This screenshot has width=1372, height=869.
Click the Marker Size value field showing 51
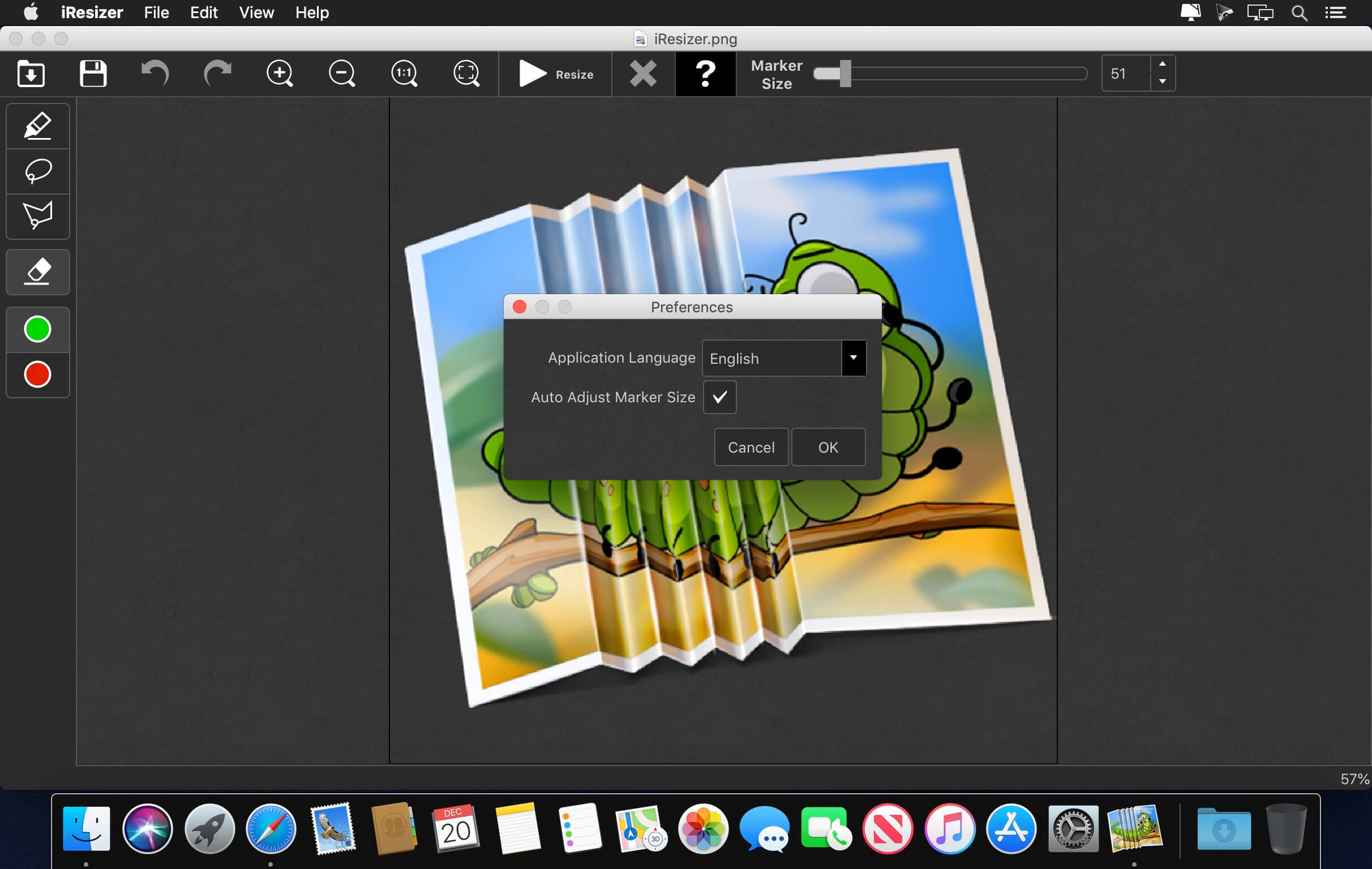click(x=1126, y=74)
